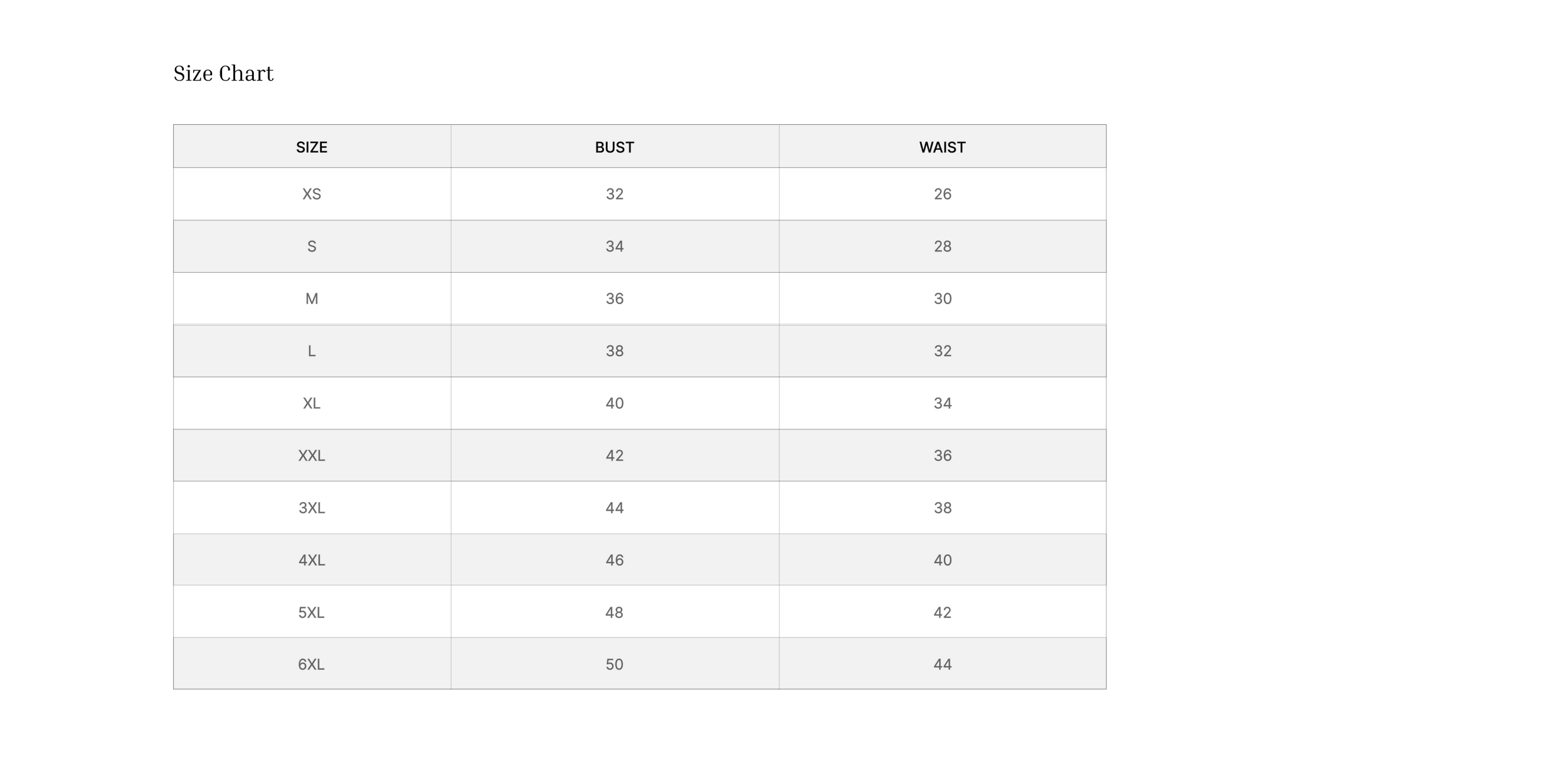Select the 5XL size cell
The width and height of the screenshot is (1568, 765).
coord(312,612)
